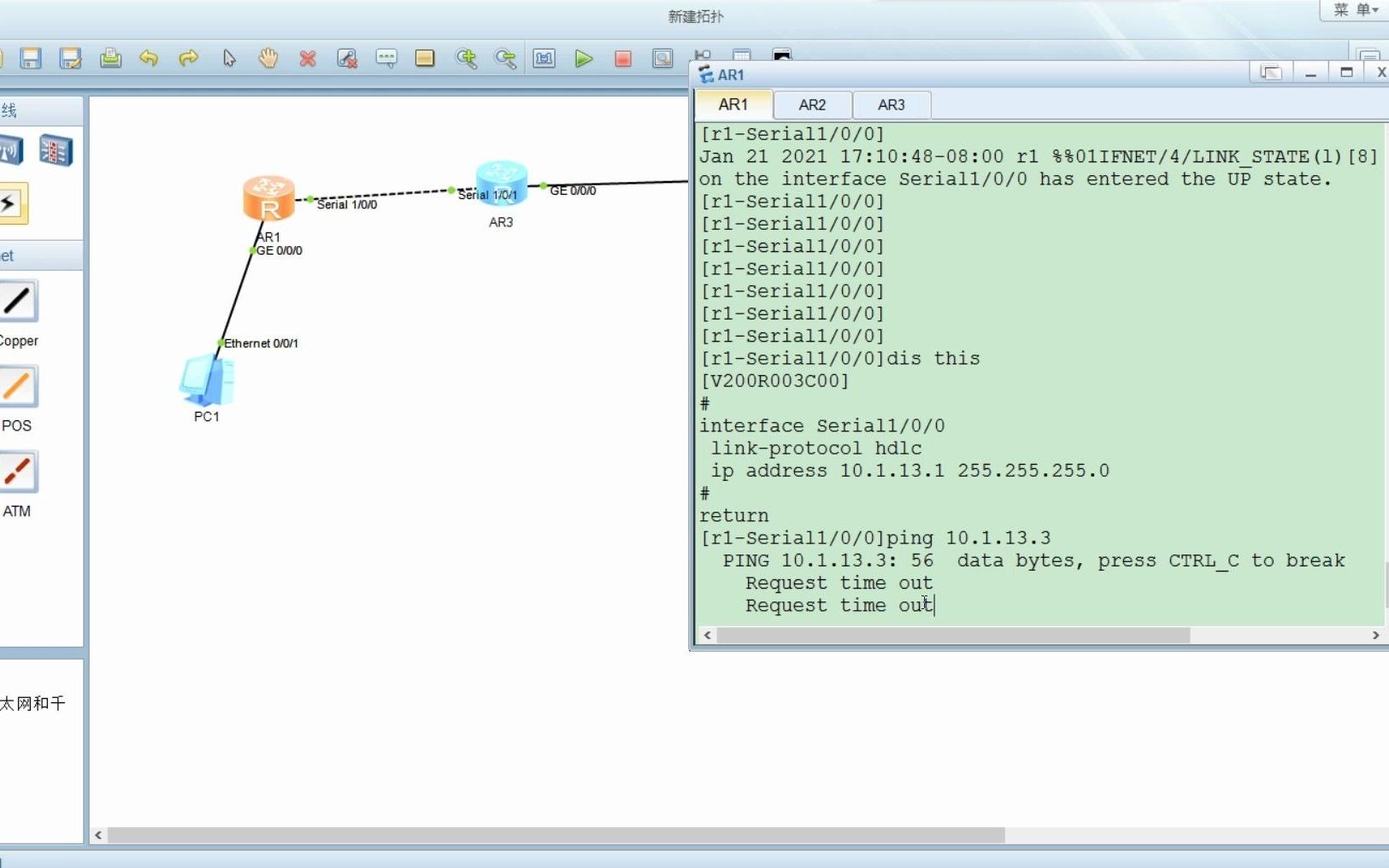Click the terminal scrollbar left arrow
This screenshot has height=868, width=1389.
coord(707,636)
